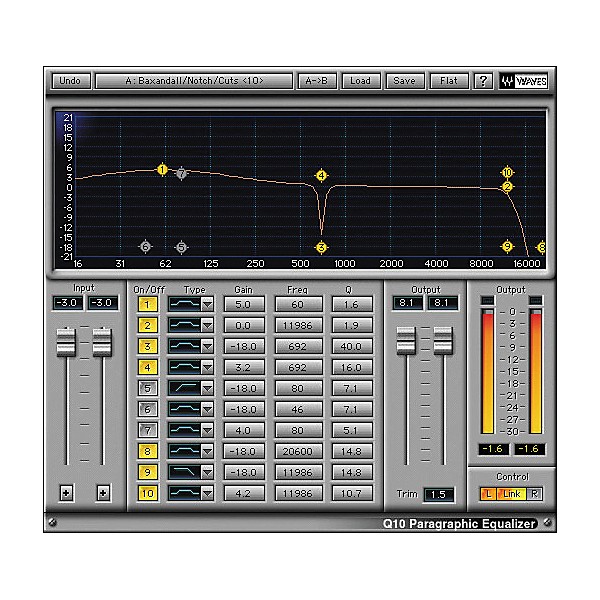Toggle the Link channels control
The image size is (600, 600).
pos(512,494)
